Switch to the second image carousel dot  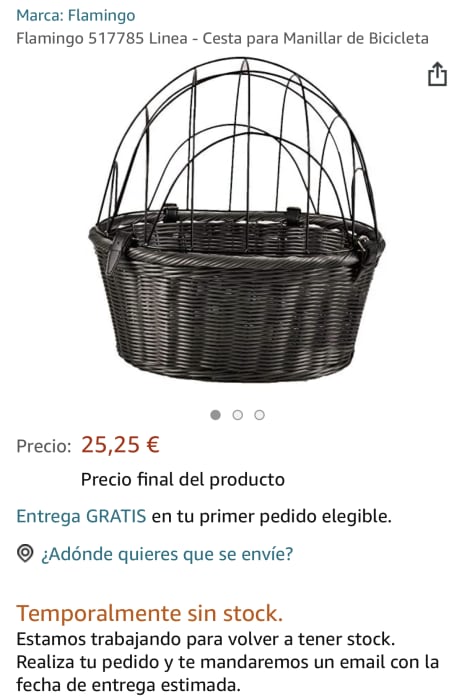coord(238,415)
